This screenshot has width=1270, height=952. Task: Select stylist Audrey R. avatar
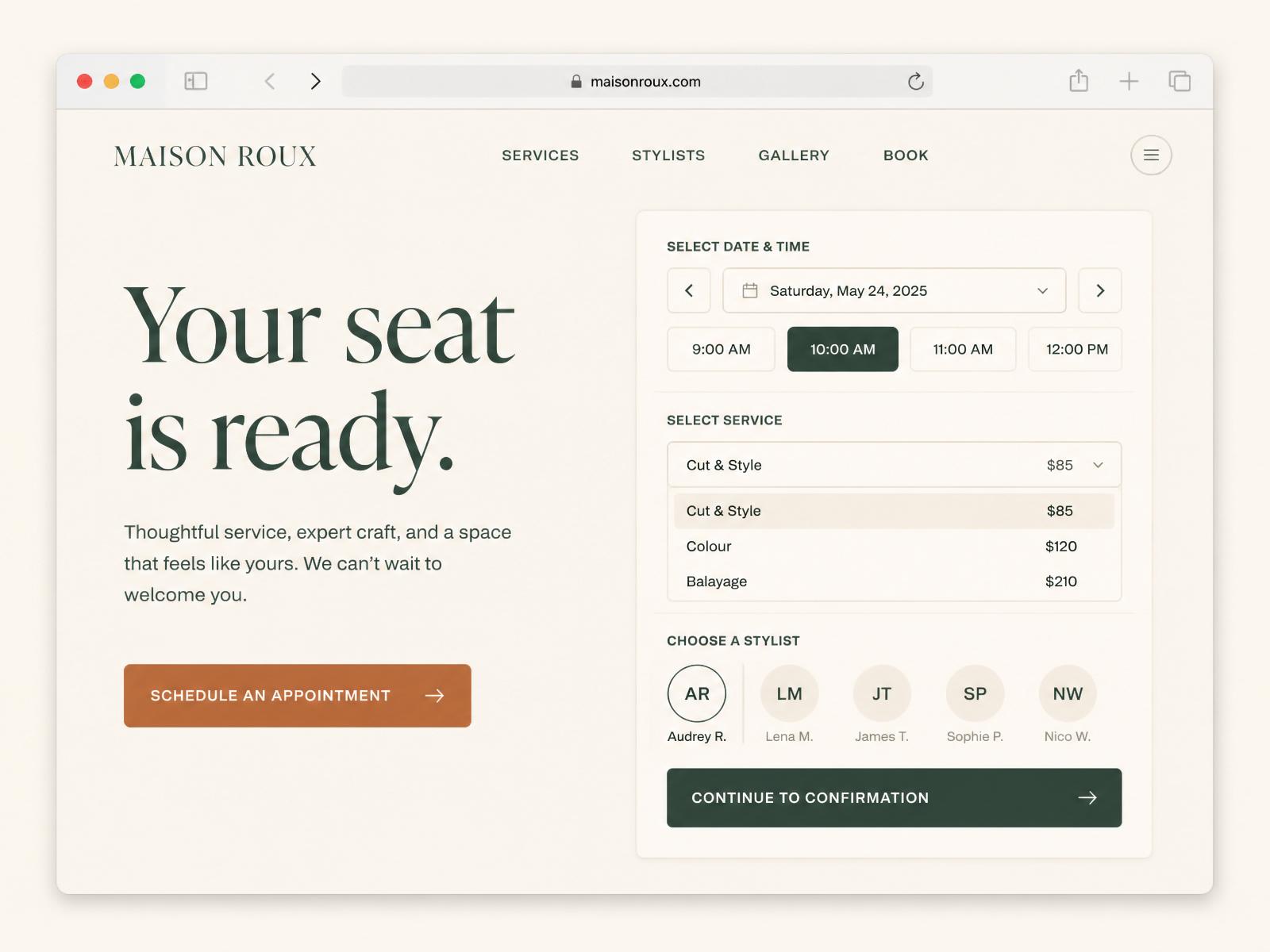697,693
